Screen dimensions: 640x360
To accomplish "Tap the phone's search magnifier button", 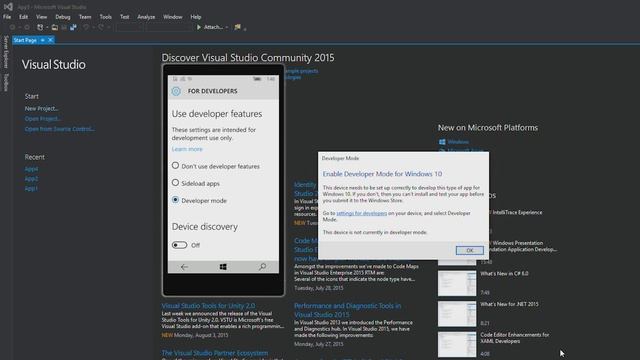I will 262,267.
